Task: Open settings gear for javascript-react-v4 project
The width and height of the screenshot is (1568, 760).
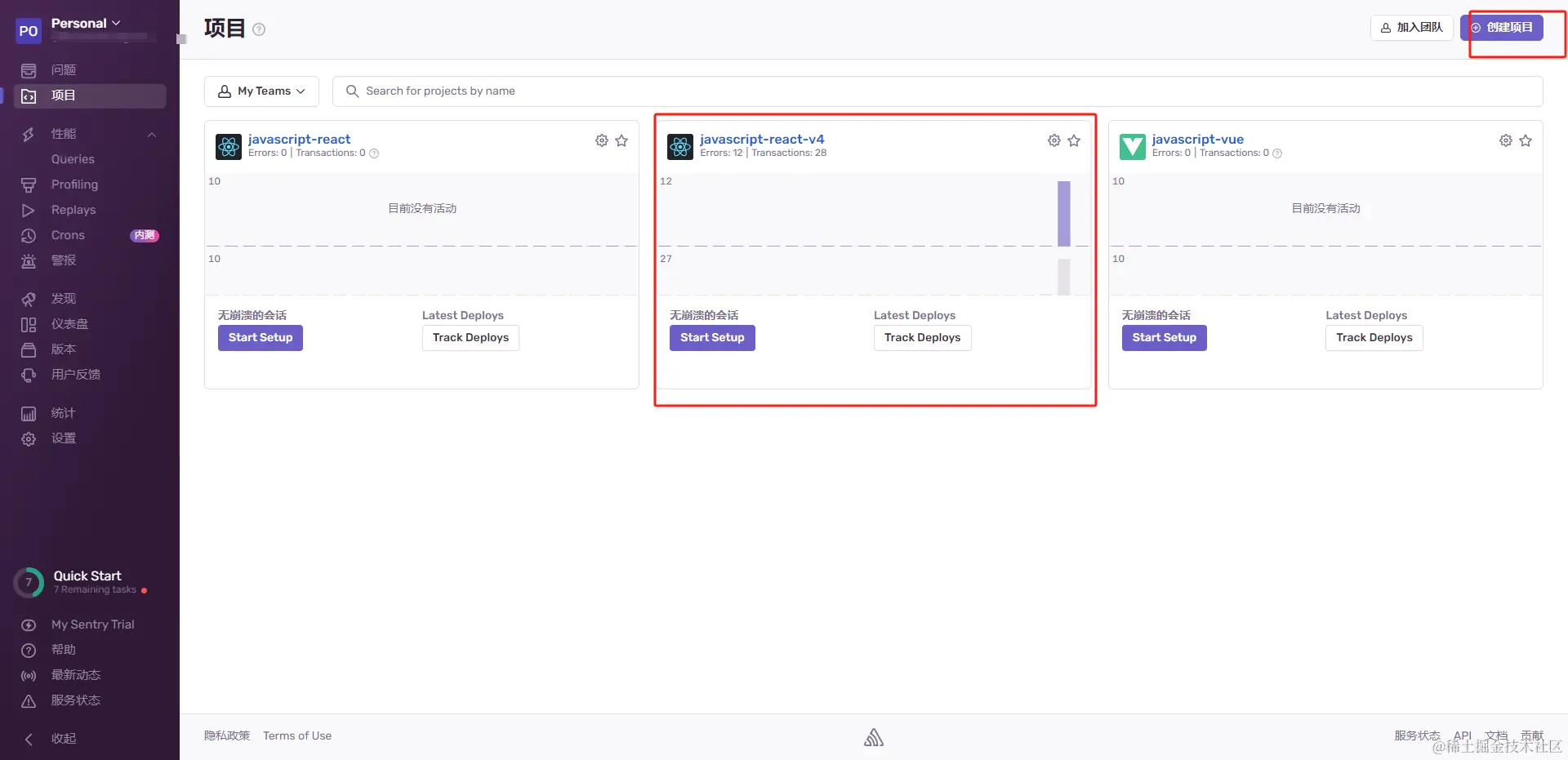Action: [1054, 140]
